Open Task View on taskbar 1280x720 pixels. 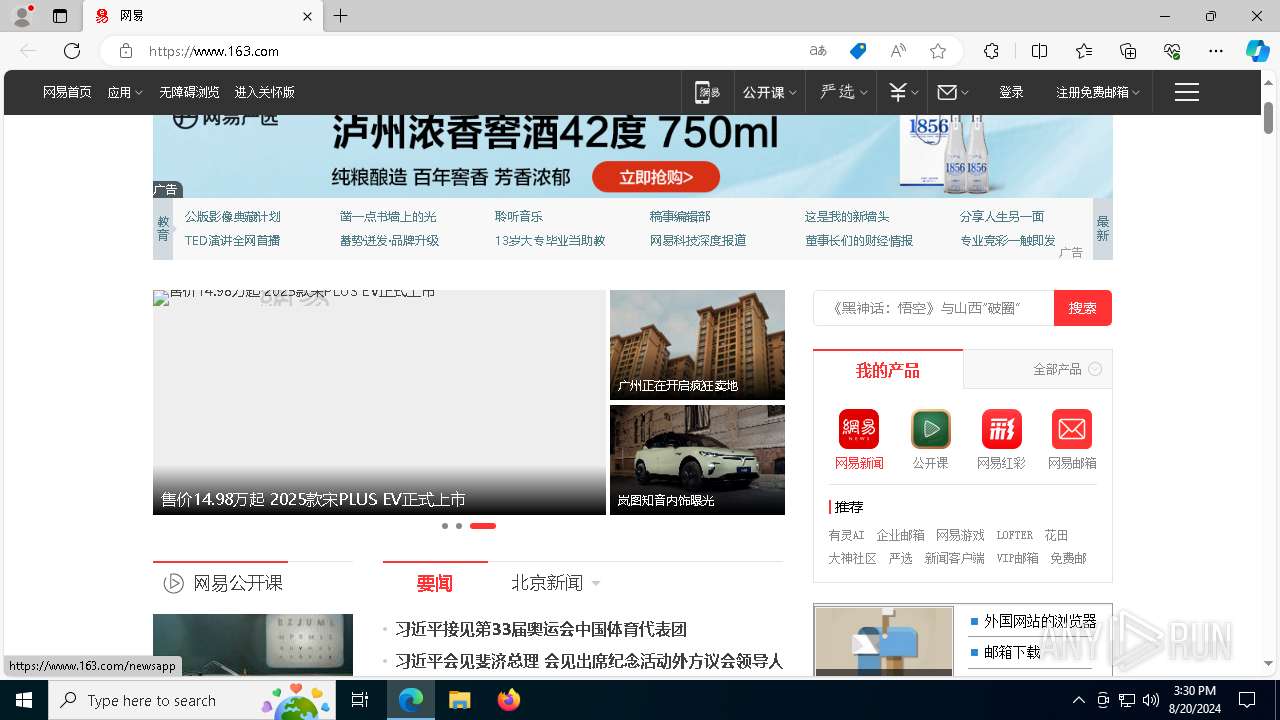[360, 700]
